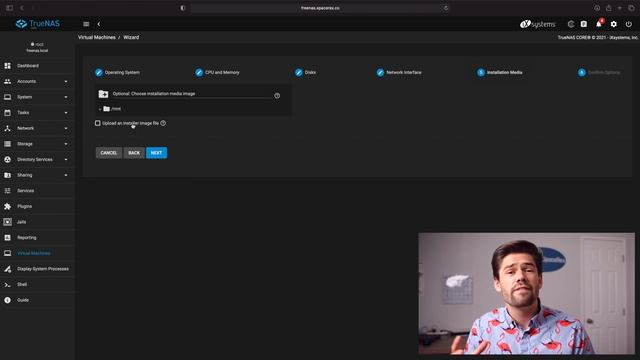This screenshot has height=360, width=640.
Task: Toggle the hamburger side menu
Action: coord(86,24)
